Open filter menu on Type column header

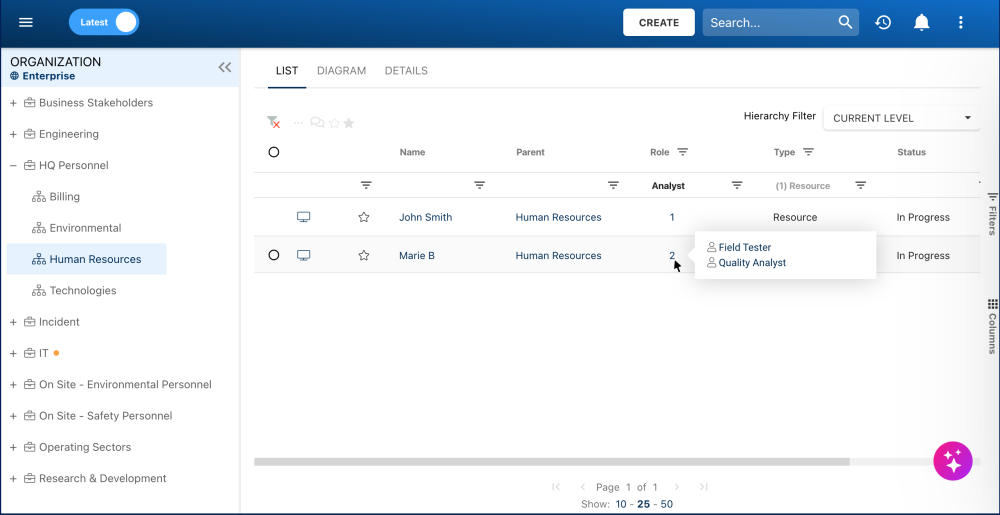[808, 152]
